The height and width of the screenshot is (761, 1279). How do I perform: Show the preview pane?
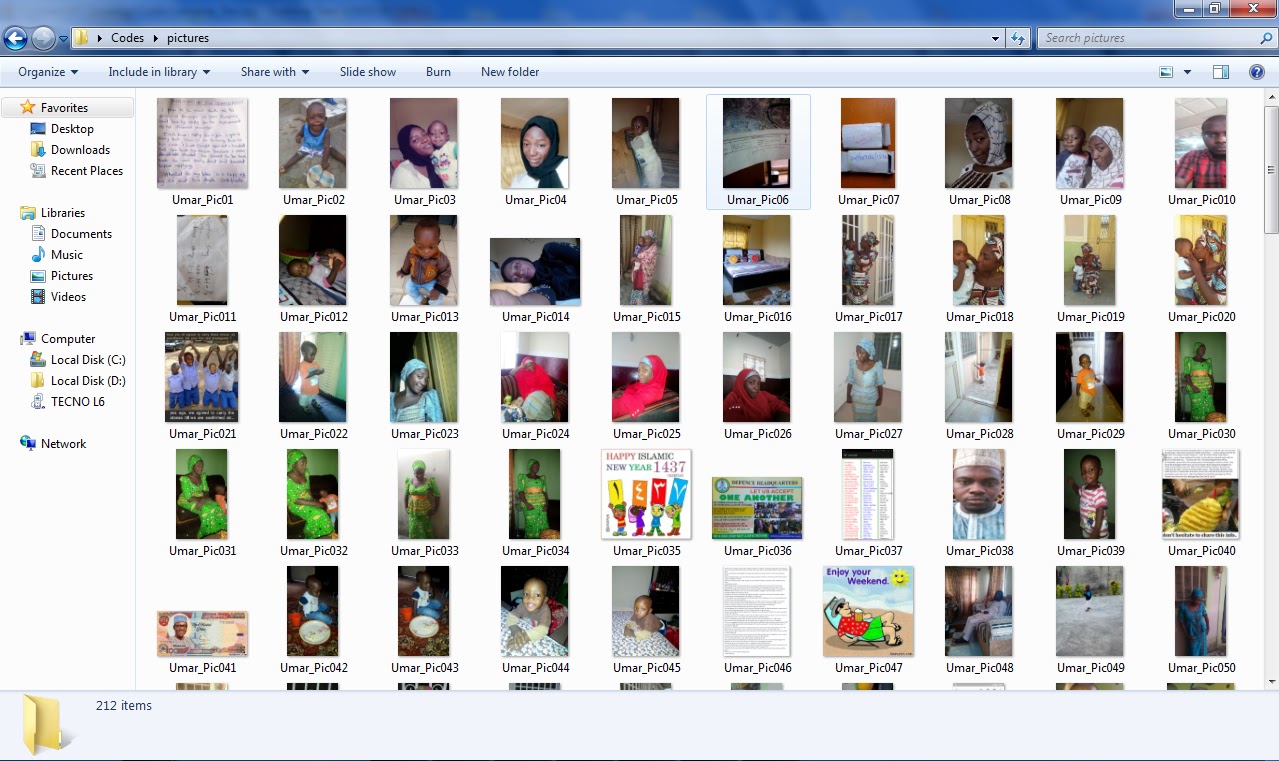(x=1220, y=72)
